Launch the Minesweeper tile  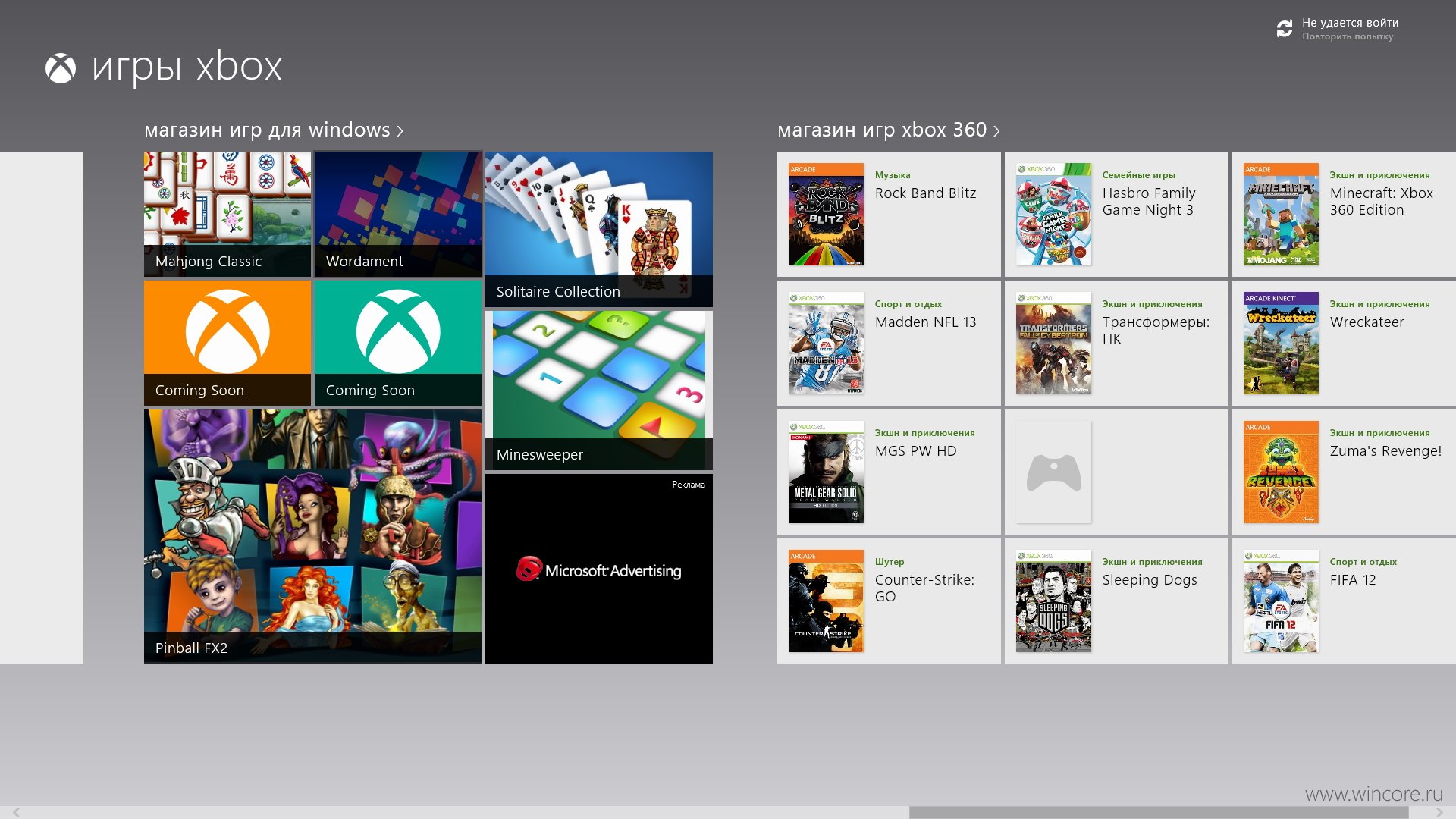pyautogui.click(x=599, y=391)
